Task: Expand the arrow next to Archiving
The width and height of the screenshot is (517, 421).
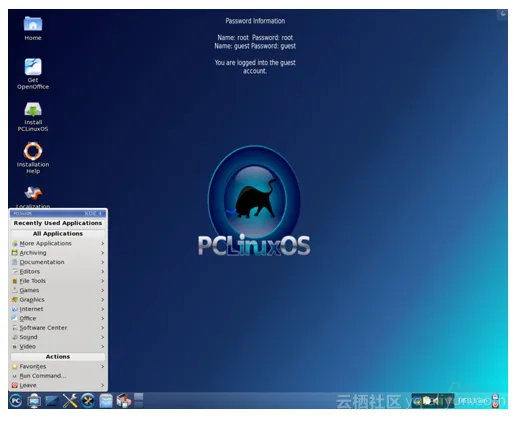Action: coord(103,253)
